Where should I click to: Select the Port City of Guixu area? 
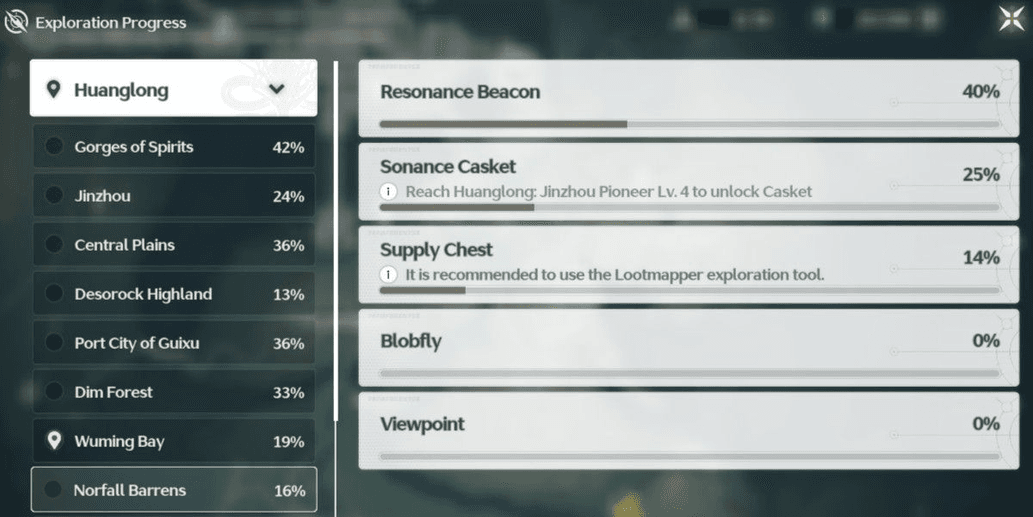[x=174, y=342]
